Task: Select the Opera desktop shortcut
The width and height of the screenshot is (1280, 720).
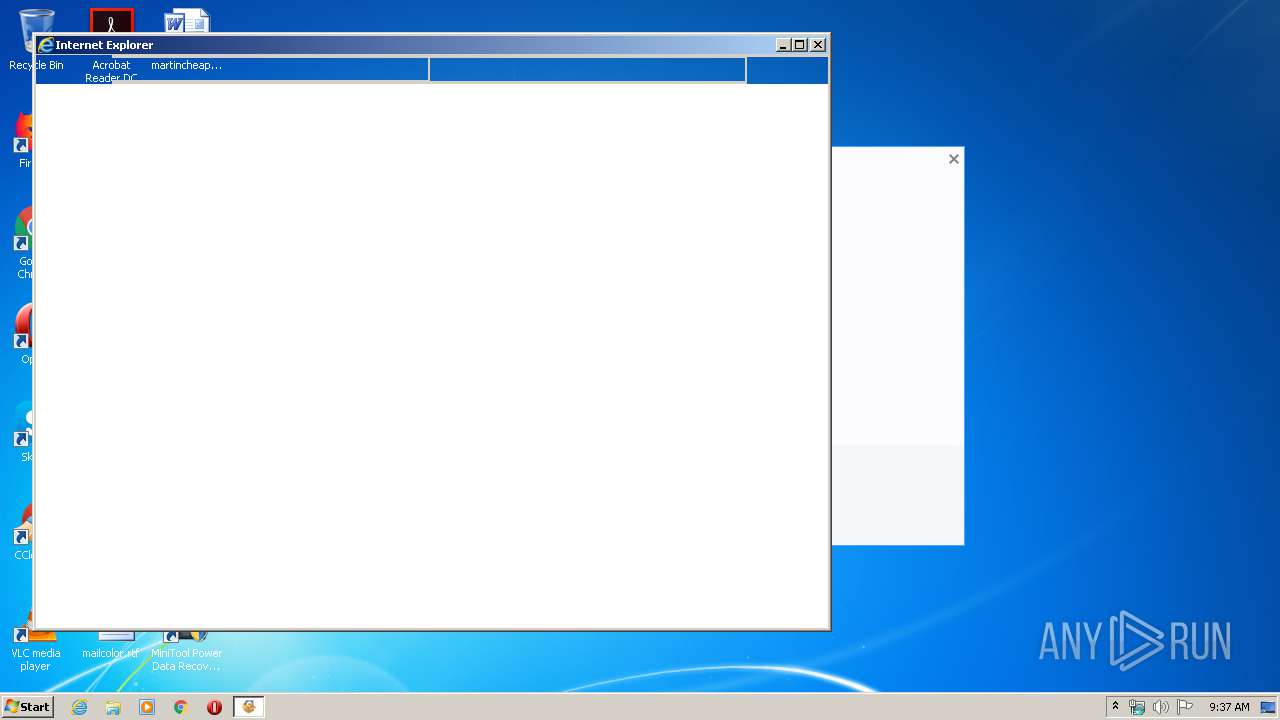Action: [22, 335]
